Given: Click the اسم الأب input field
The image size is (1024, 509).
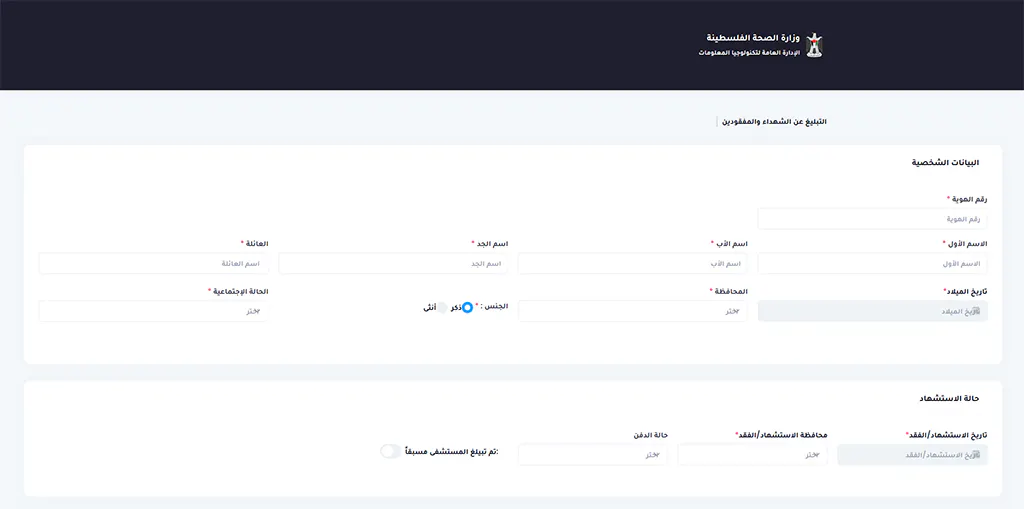Looking at the screenshot, I should 632,263.
